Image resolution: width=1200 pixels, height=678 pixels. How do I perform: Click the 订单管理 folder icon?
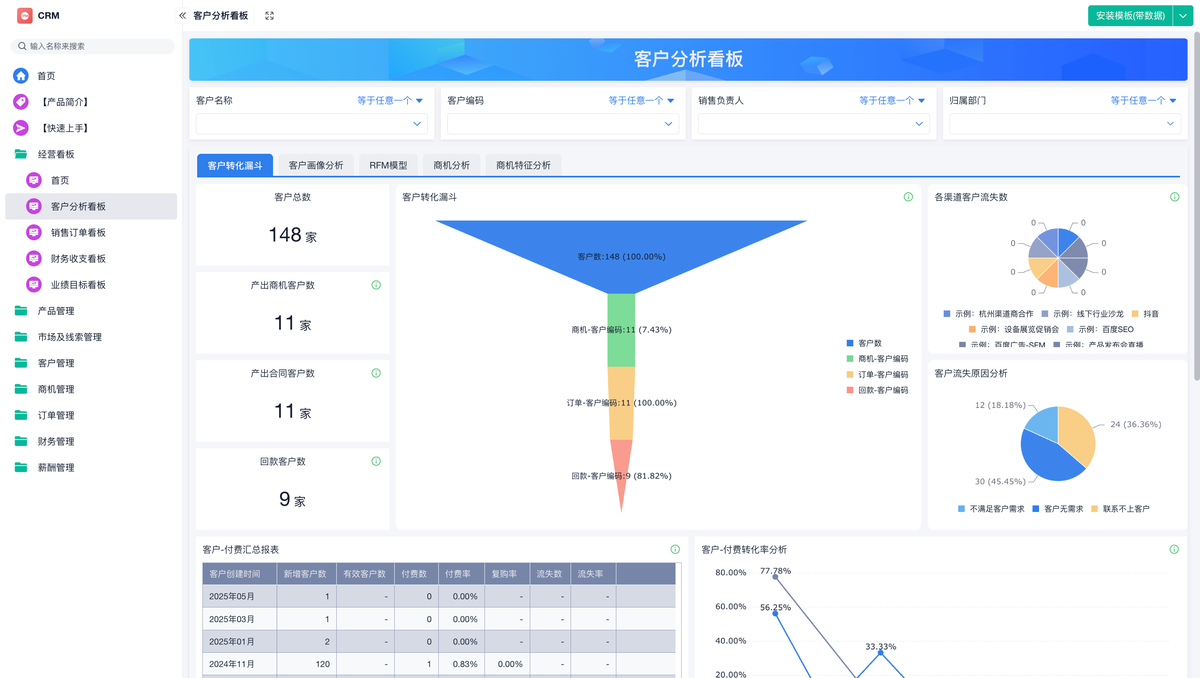21,415
